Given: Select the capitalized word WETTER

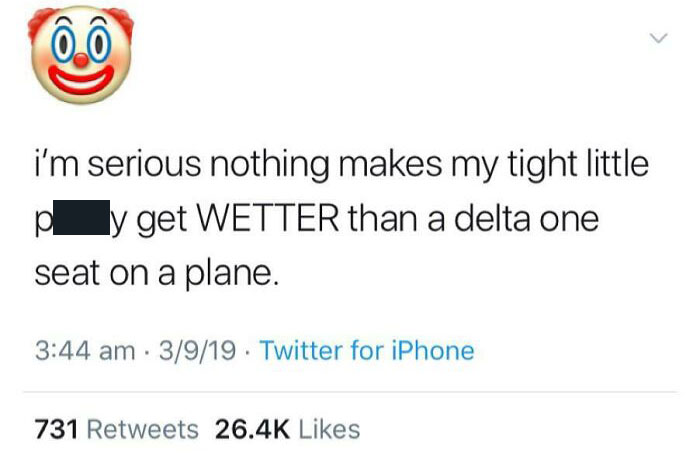Looking at the screenshot, I should (274, 218).
